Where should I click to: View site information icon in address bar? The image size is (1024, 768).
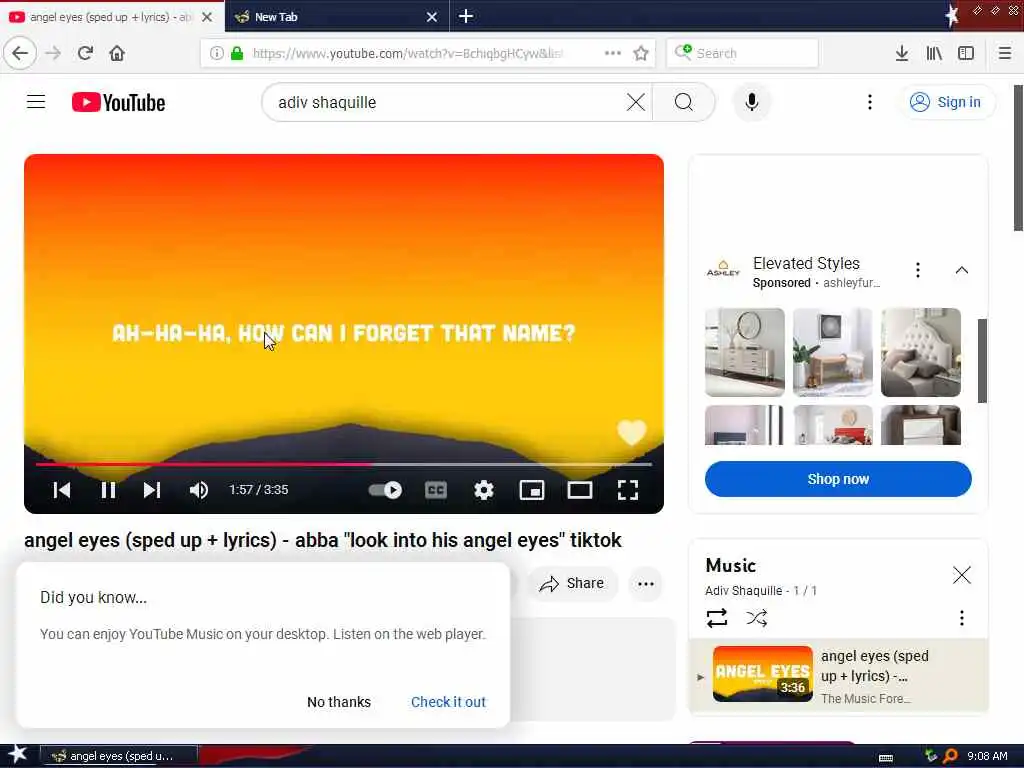pyautogui.click(x=216, y=53)
